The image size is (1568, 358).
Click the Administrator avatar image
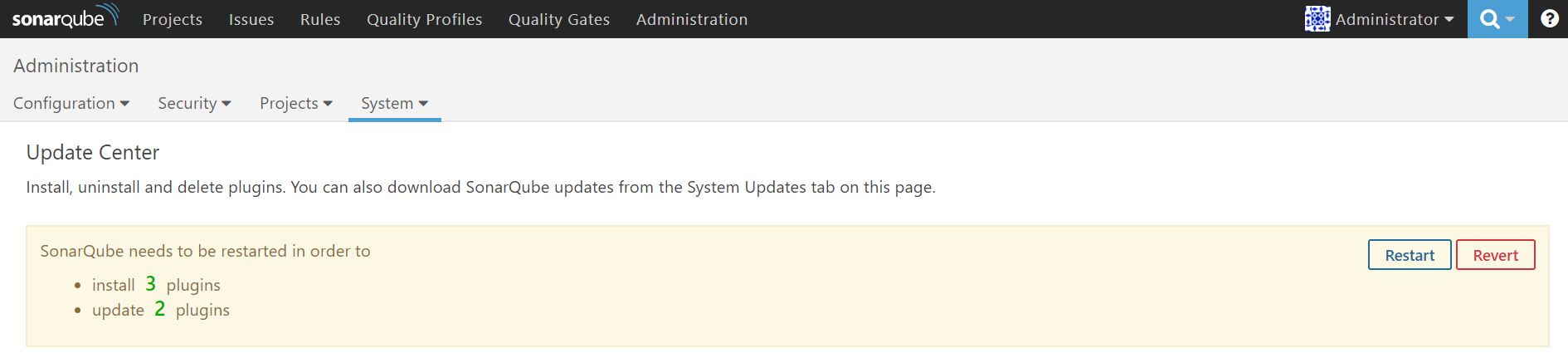(1317, 19)
